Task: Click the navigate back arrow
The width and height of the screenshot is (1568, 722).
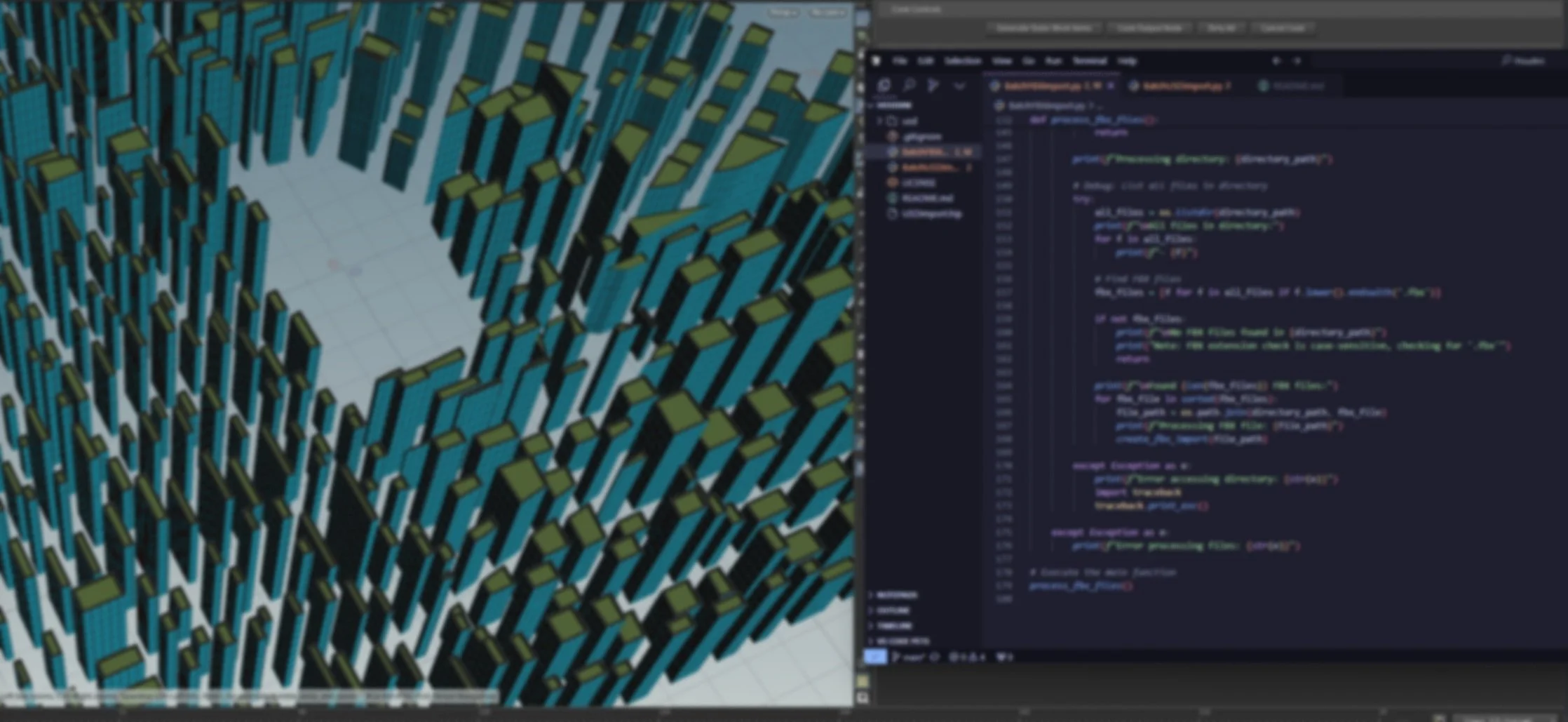Action: [x=1276, y=61]
